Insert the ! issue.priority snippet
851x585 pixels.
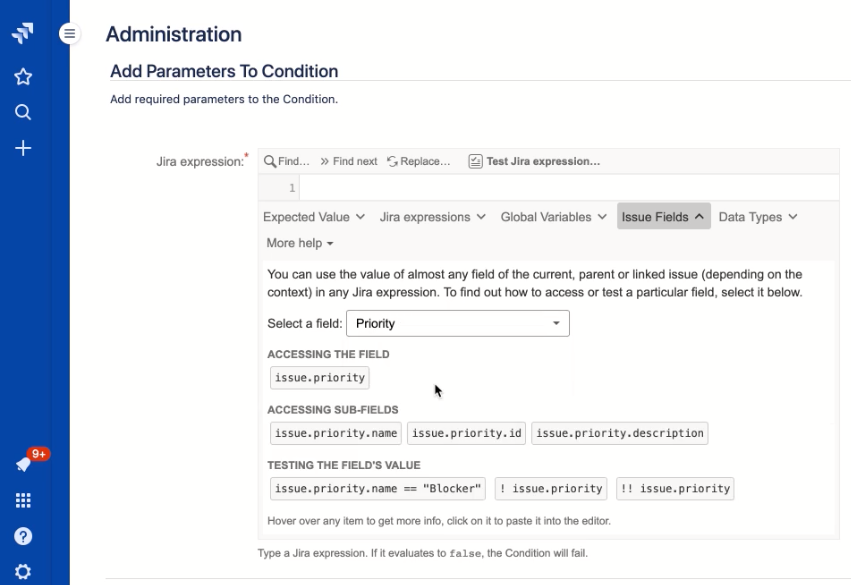(x=551, y=488)
